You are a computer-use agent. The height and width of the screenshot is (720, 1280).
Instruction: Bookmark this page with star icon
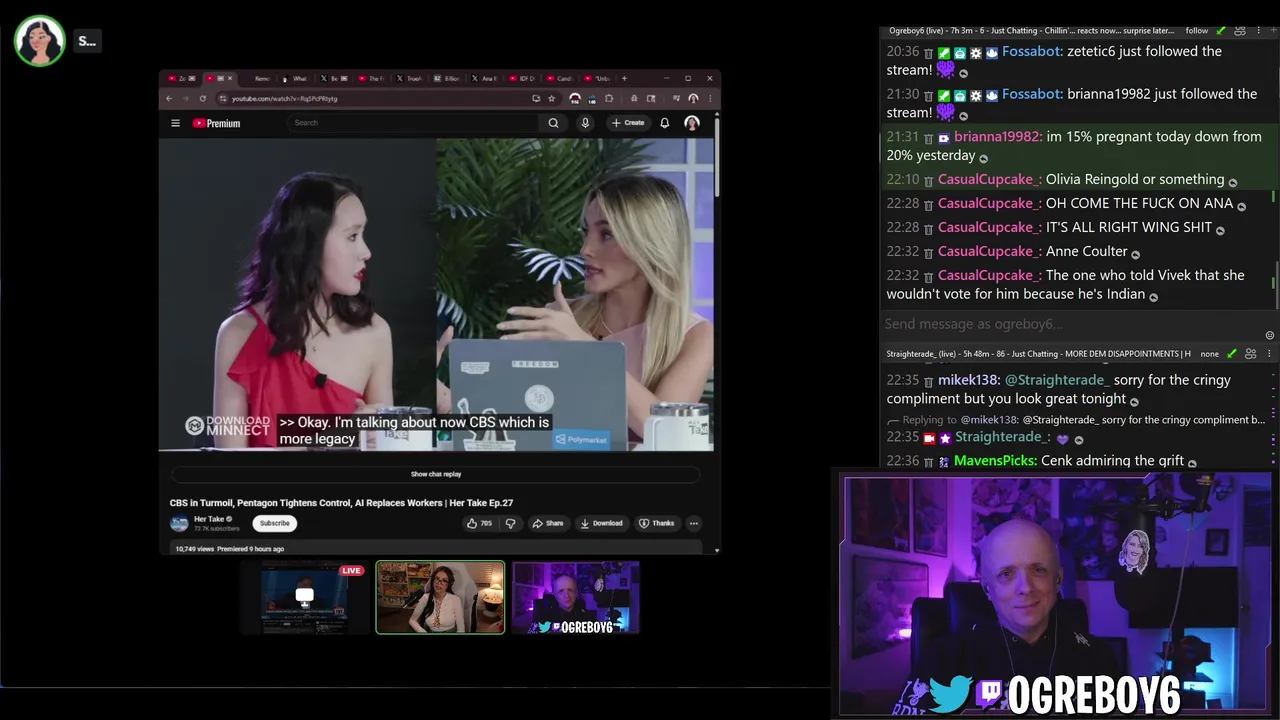tap(551, 98)
